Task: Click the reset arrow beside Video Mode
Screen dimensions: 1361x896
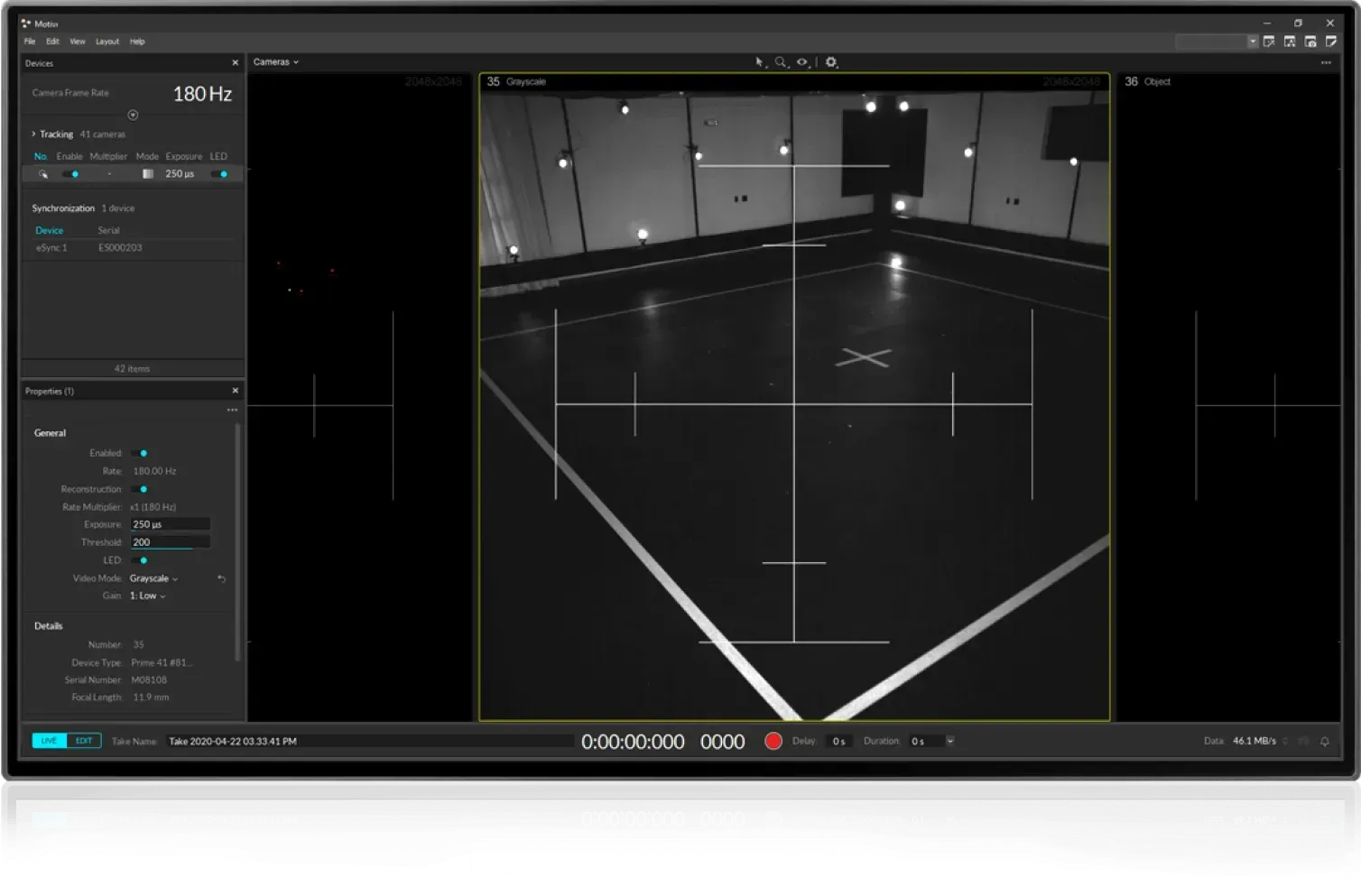Action: click(x=221, y=578)
